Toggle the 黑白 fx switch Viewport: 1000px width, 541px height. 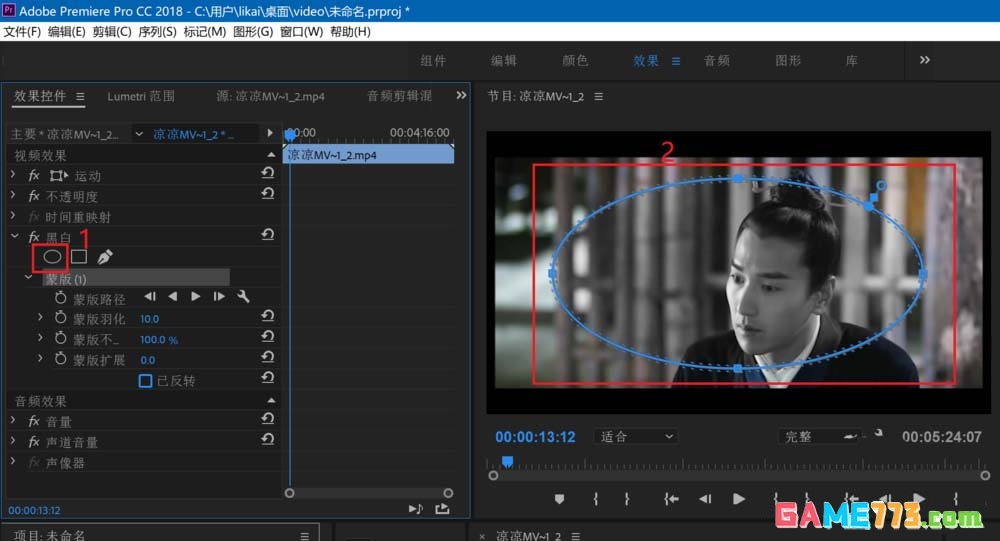pos(34,237)
